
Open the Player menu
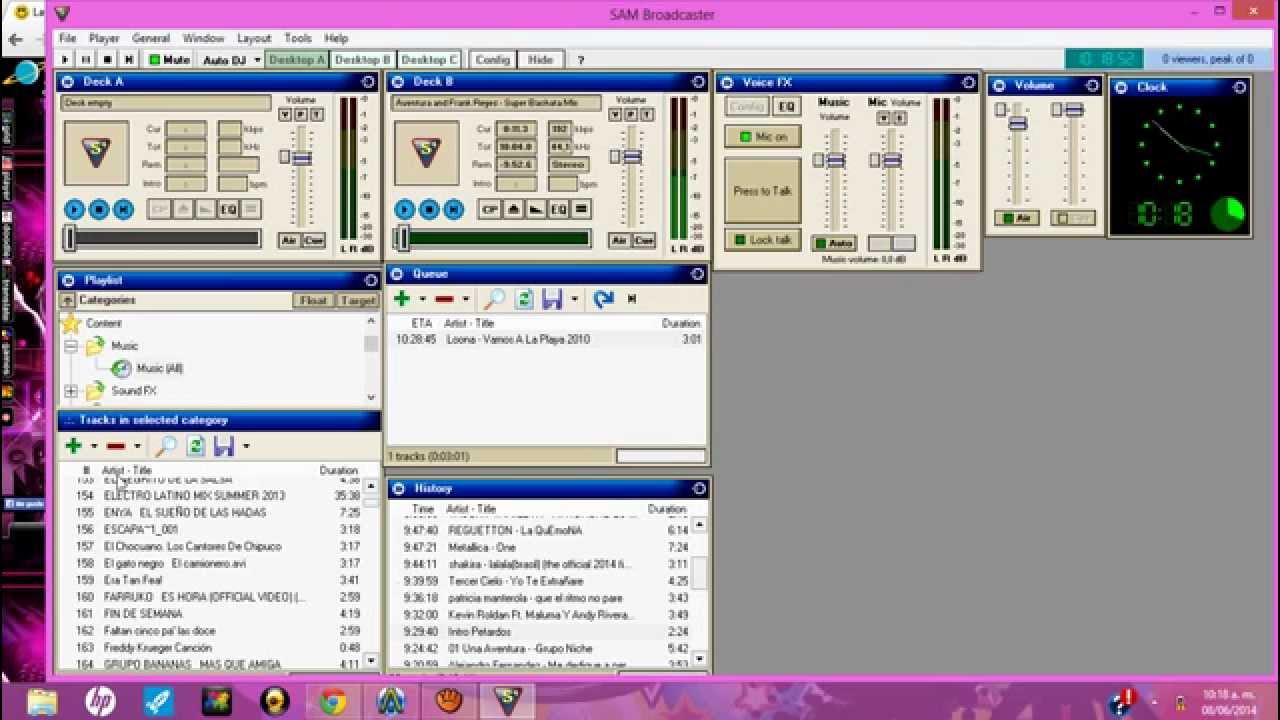click(104, 38)
